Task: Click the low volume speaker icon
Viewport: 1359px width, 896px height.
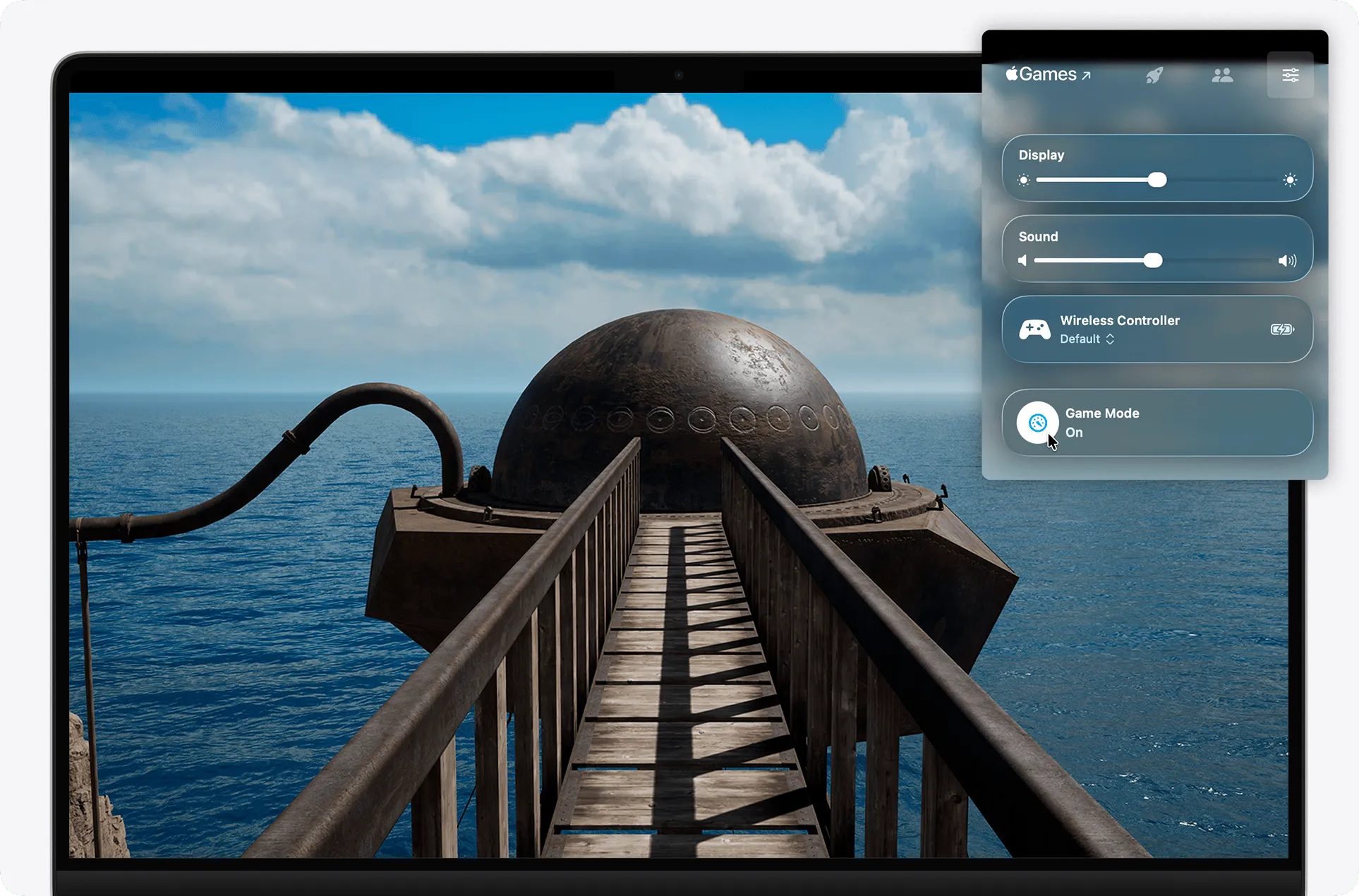Action: click(1022, 261)
